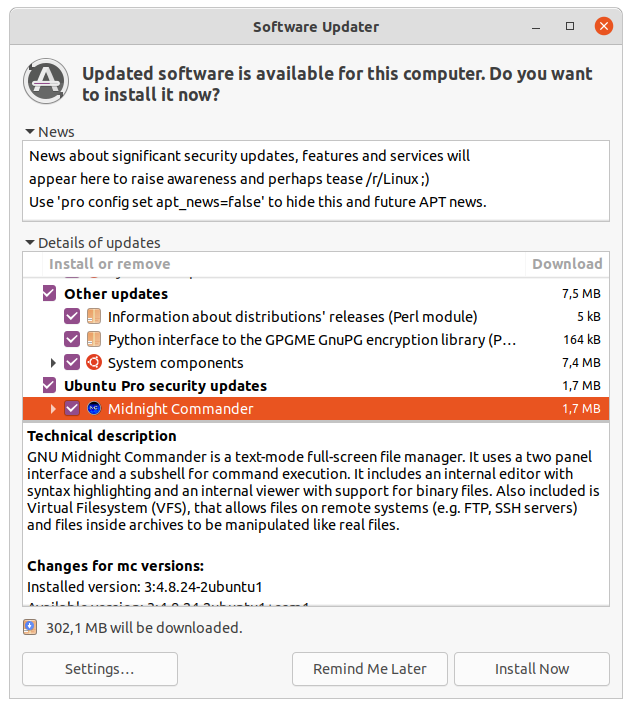Expand the System components tree row

(x=53, y=363)
